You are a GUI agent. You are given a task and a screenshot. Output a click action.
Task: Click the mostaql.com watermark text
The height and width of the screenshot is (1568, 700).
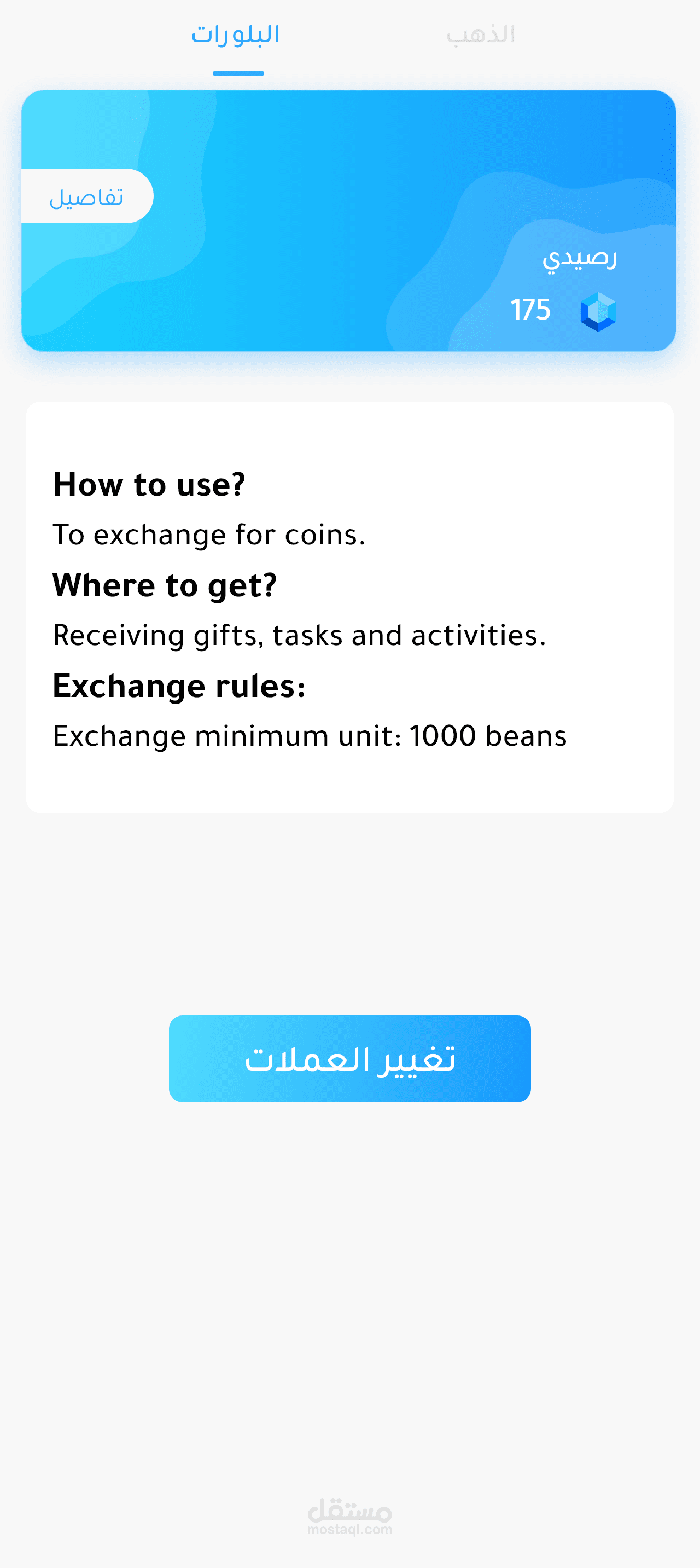coord(349,1529)
